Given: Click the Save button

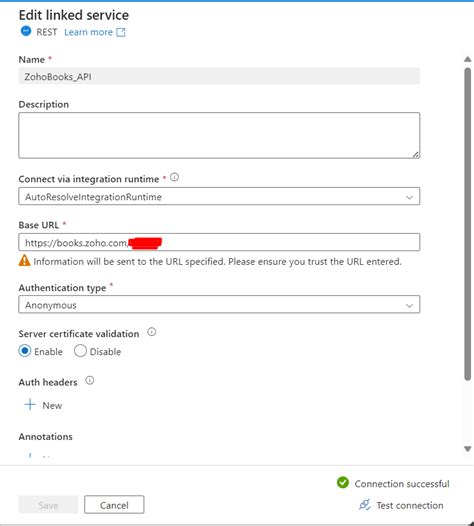Looking at the screenshot, I should point(48,505).
